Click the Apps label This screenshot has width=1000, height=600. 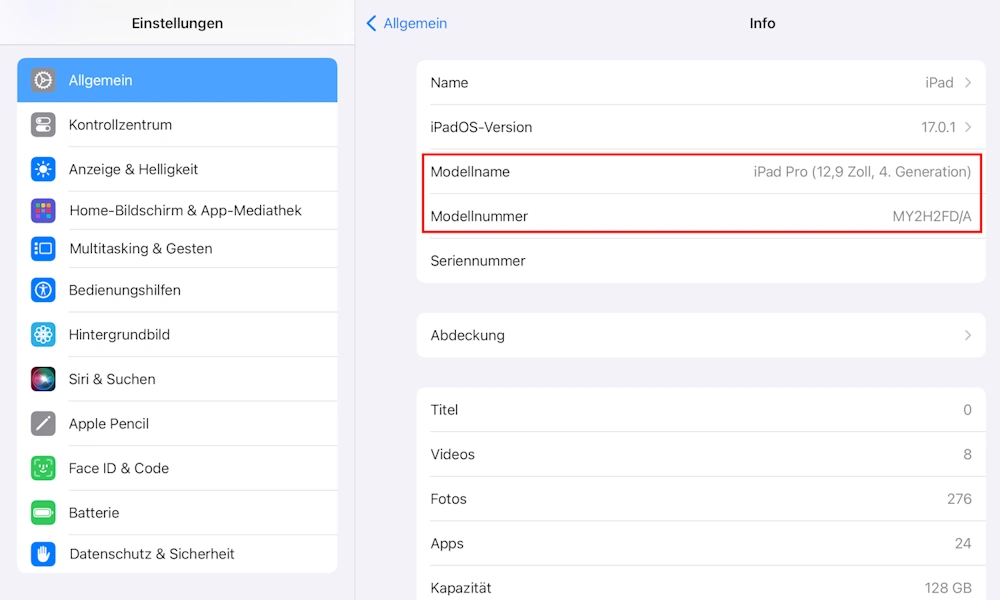pyautogui.click(x=447, y=544)
